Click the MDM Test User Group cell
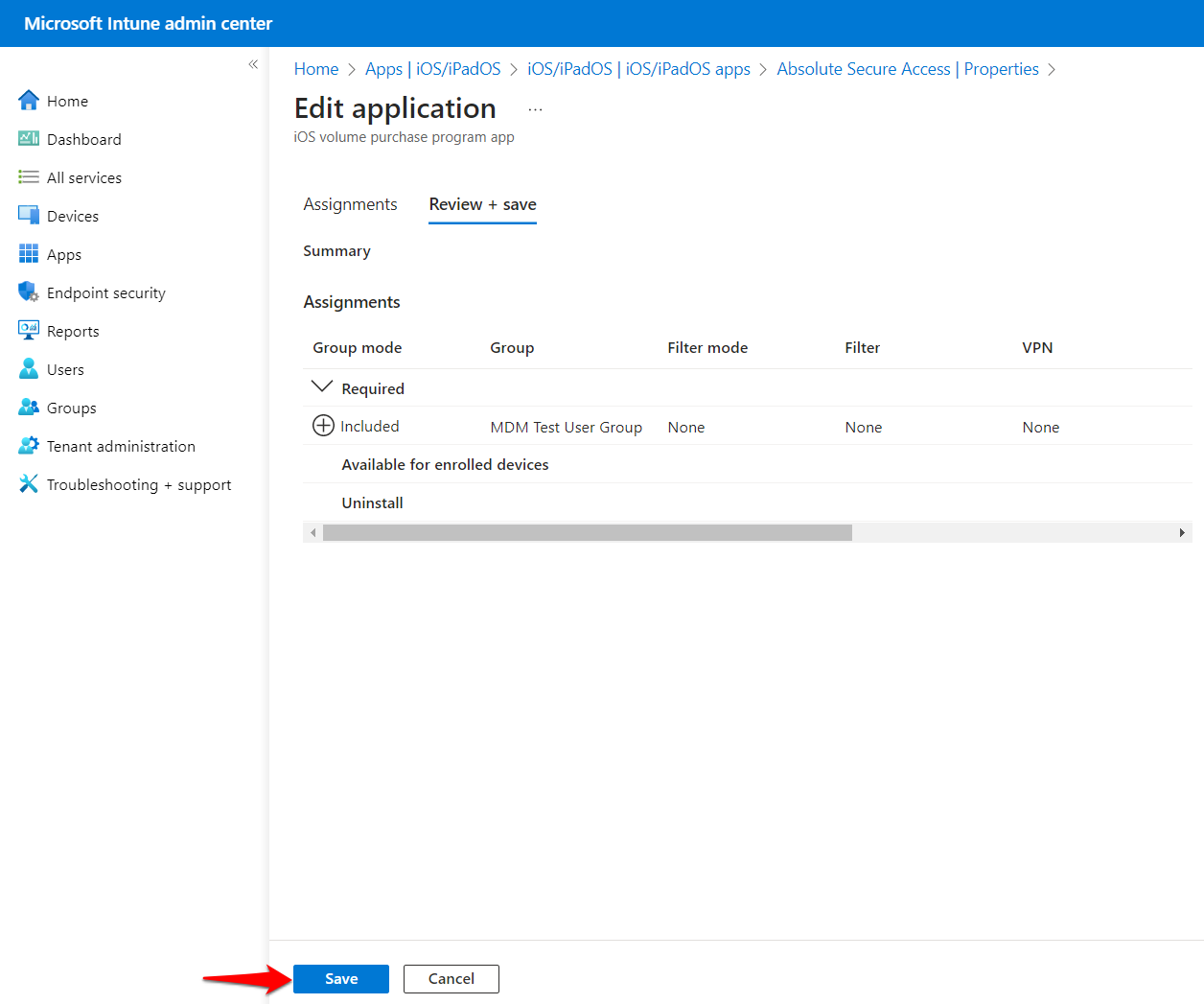The image size is (1204, 1004). (x=567, y=428)
